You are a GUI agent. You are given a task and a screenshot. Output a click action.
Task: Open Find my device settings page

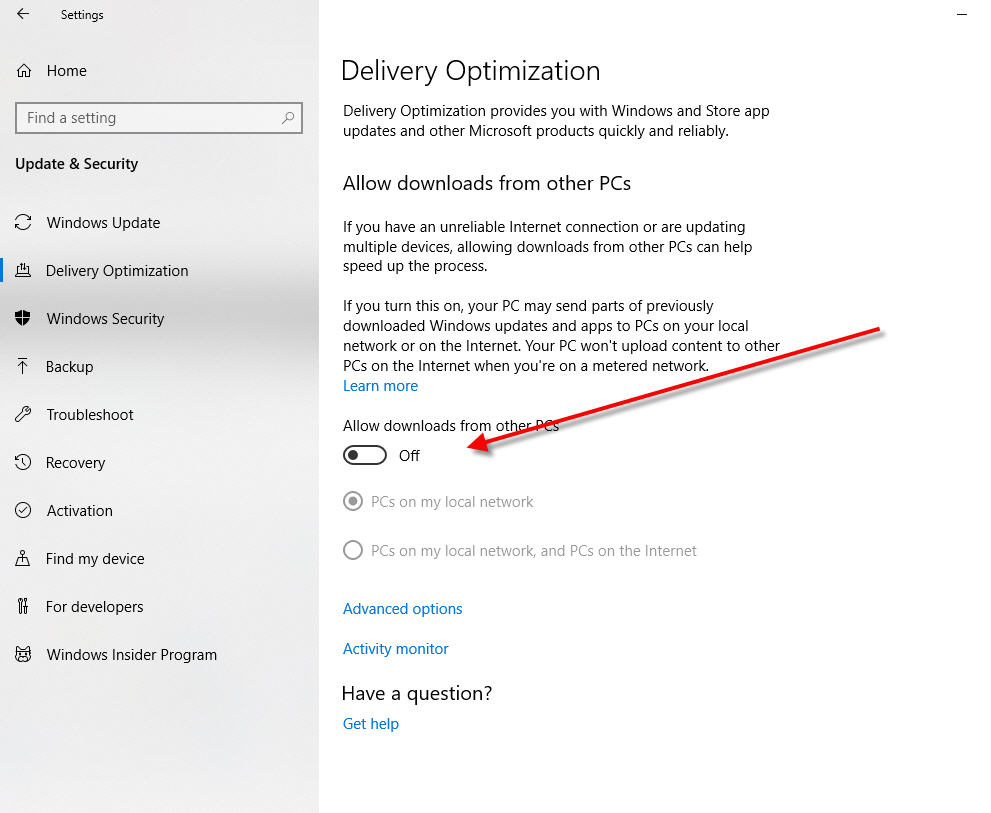coord(95,559)
